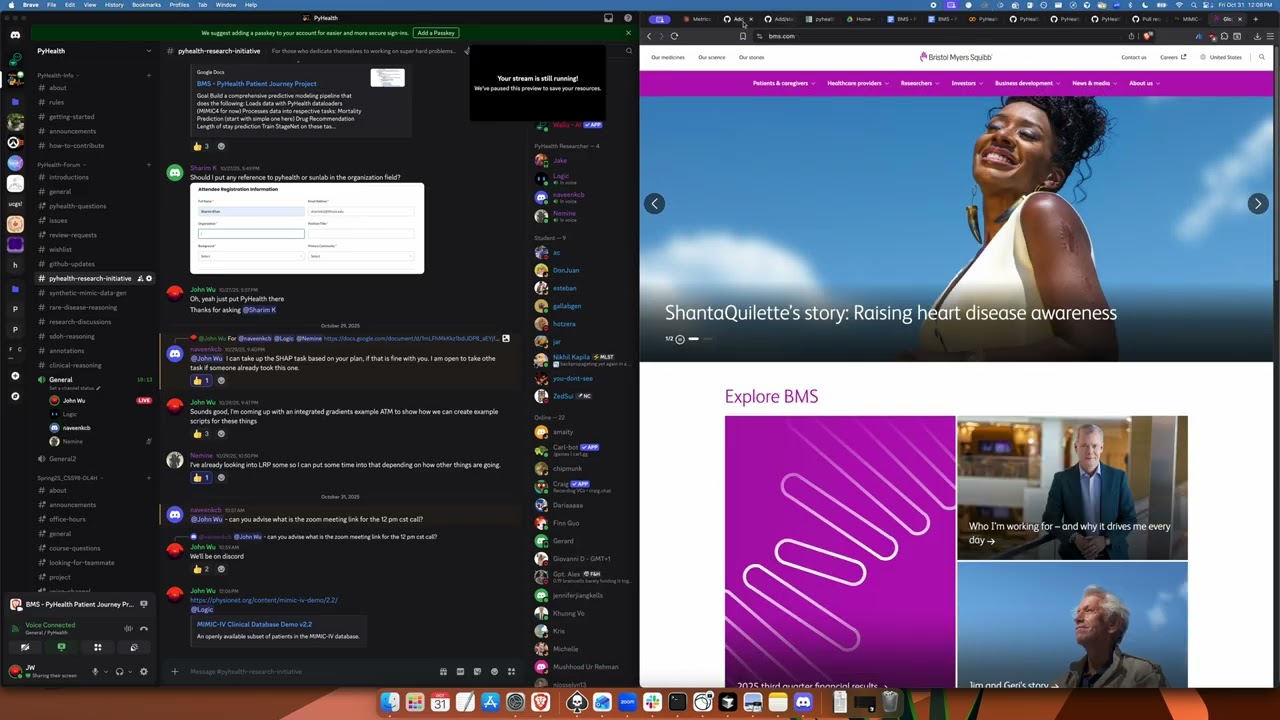
Task: Click browser back arrow
Action: click(649, 36)
